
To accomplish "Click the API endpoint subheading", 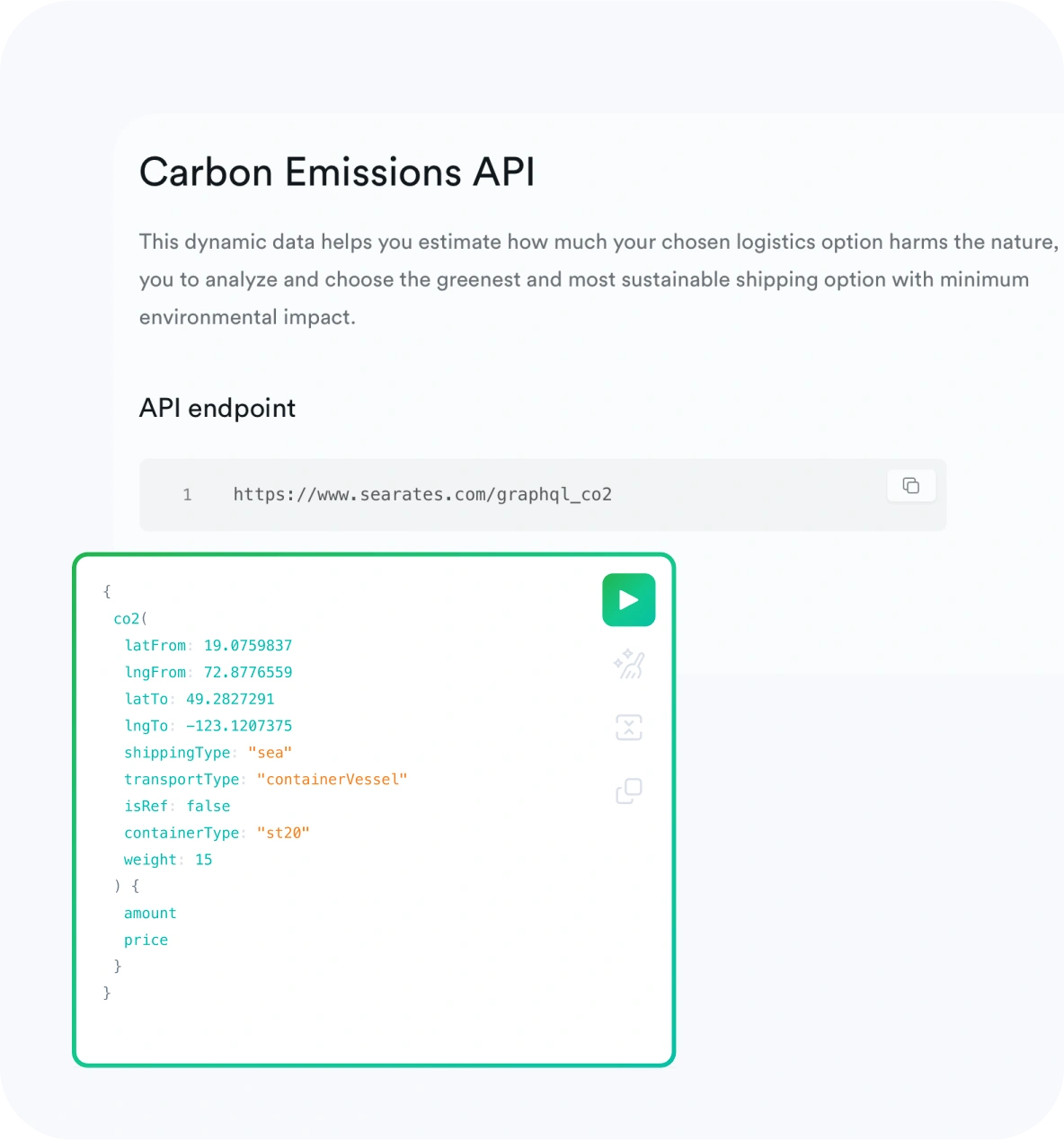I will pos(217,408).
